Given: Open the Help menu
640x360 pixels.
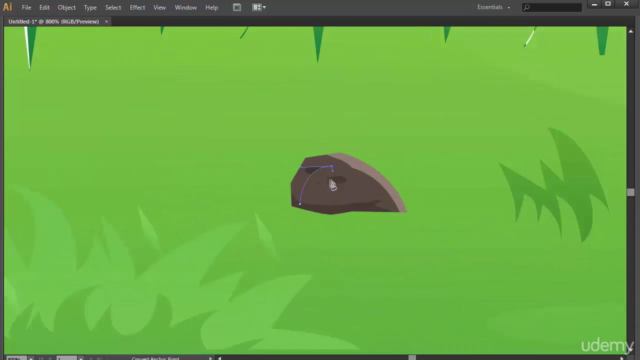Looking at the screenshot, I should (x=211, y=7).
